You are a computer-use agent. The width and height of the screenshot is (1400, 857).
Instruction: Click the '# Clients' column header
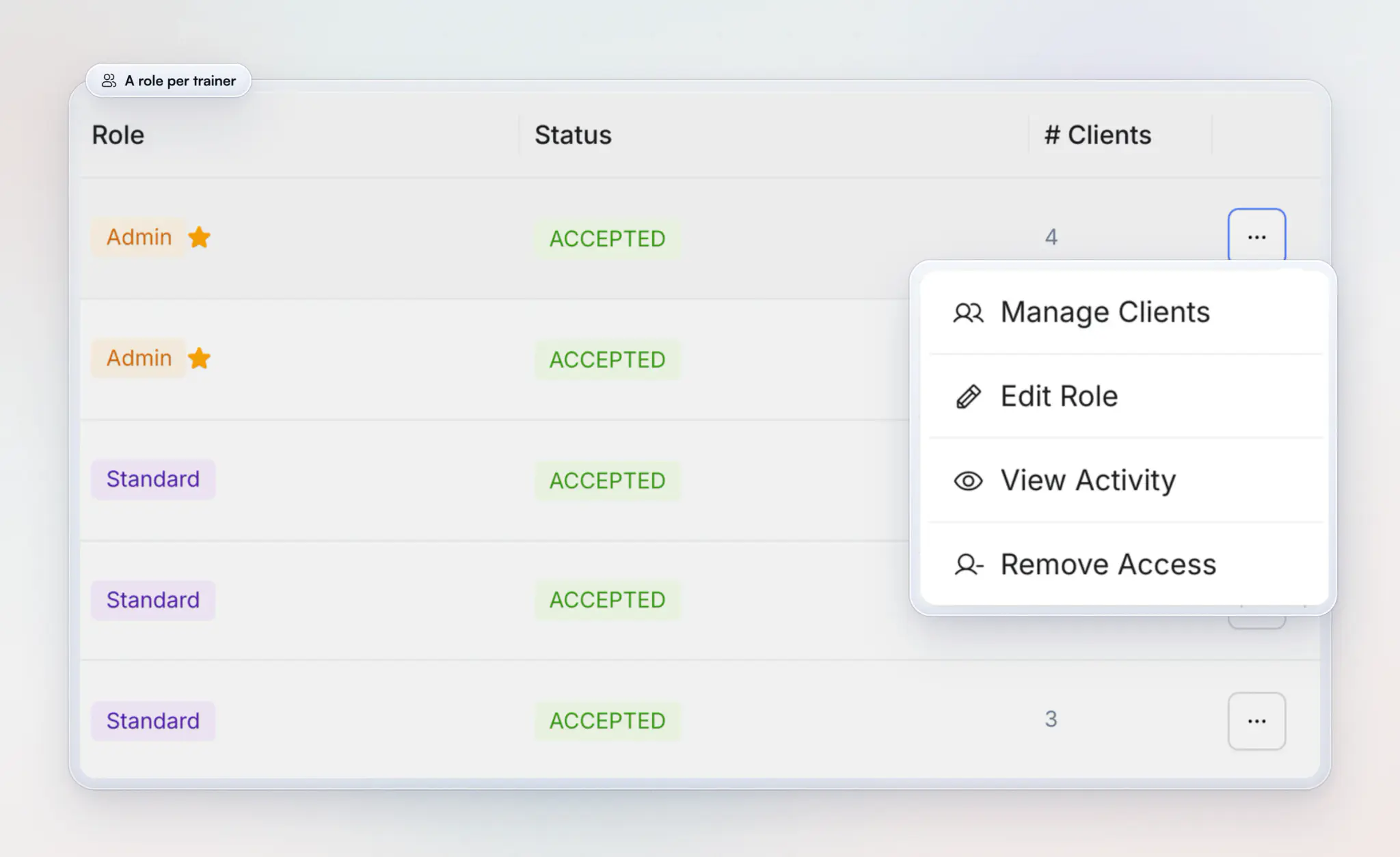(x=1098, y=135)
